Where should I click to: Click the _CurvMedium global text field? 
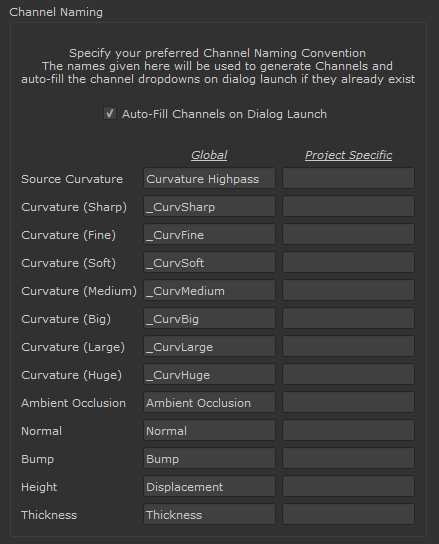[x=209, y=290]
